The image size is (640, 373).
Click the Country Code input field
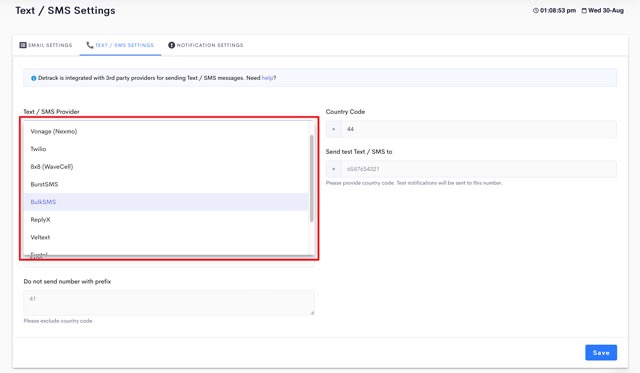tap(478, 129)
